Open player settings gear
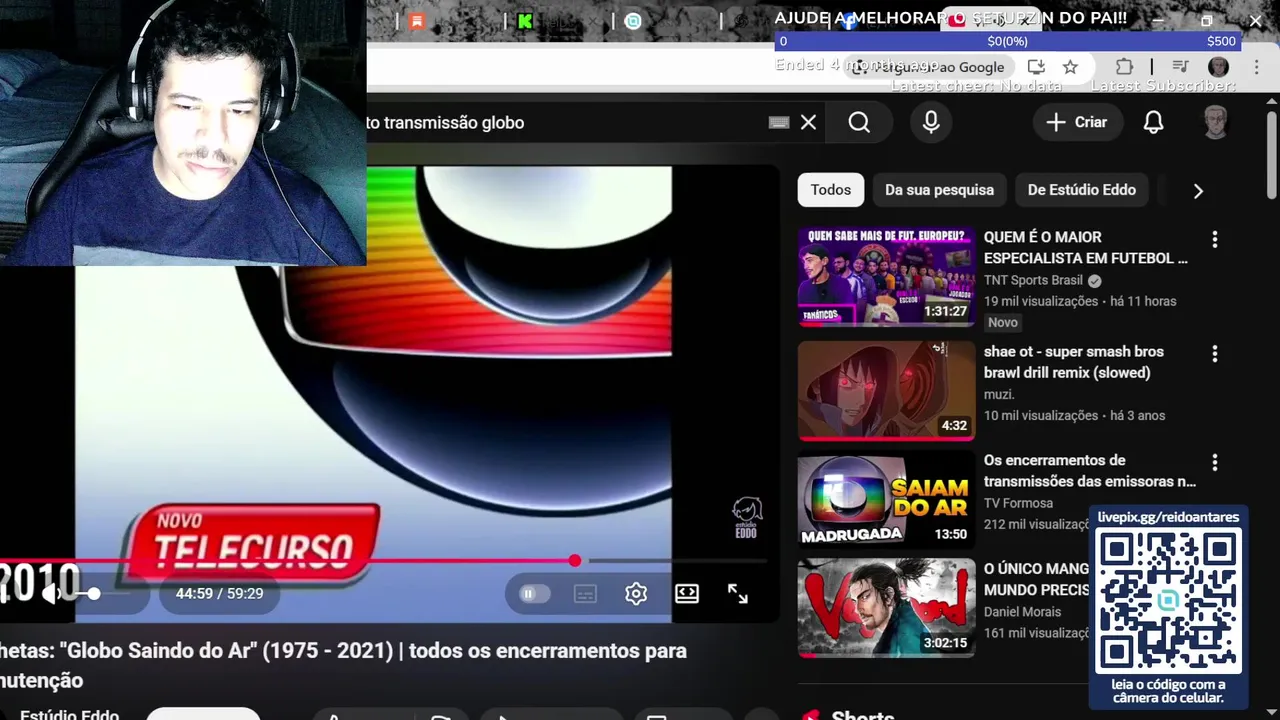This screenshot has height=720, width=1280. [x=636, y=594]
